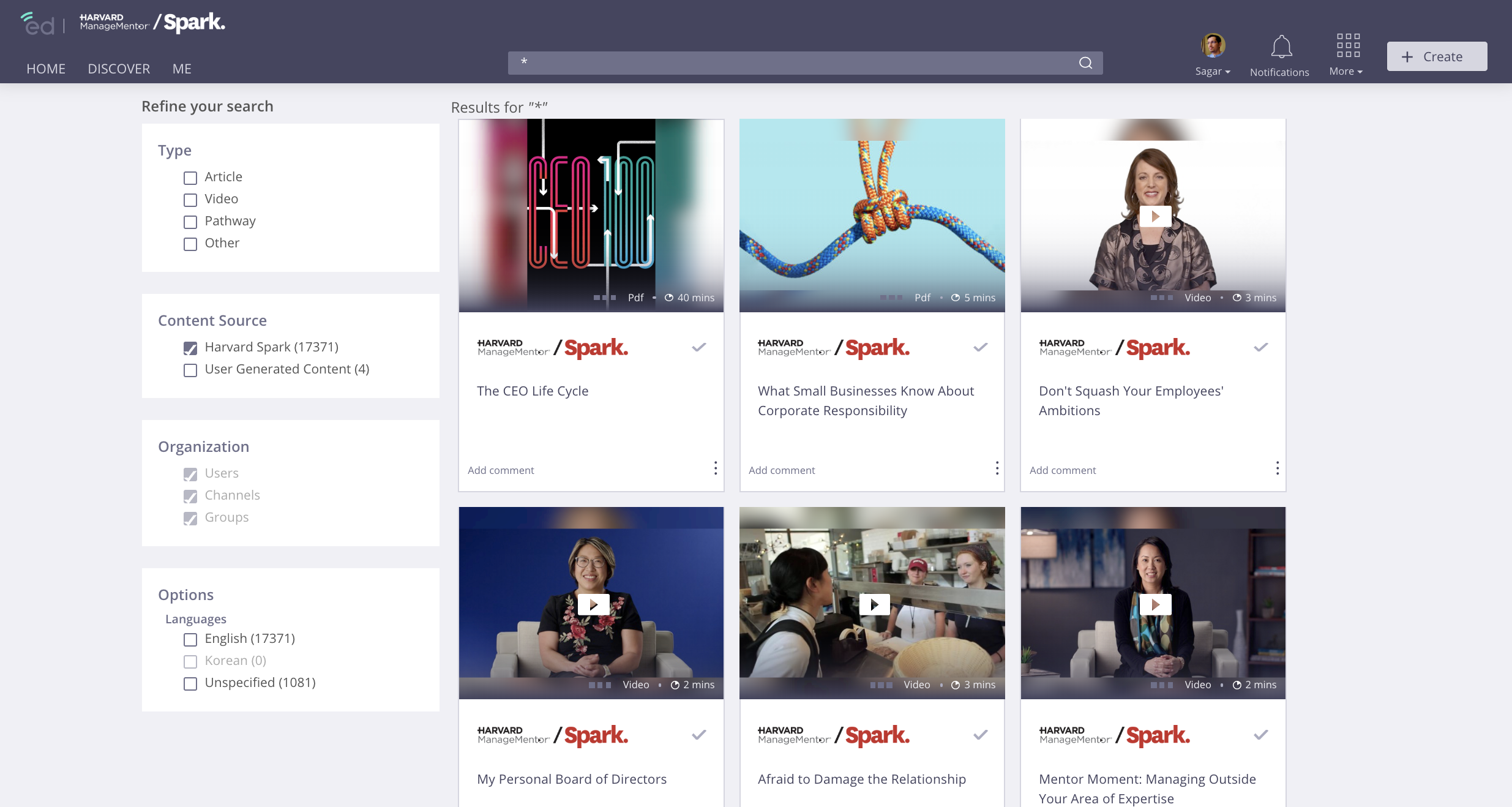Tick the User Generated Content checkbox
The height and width of the screenshot is (807, 1512).
190,370
